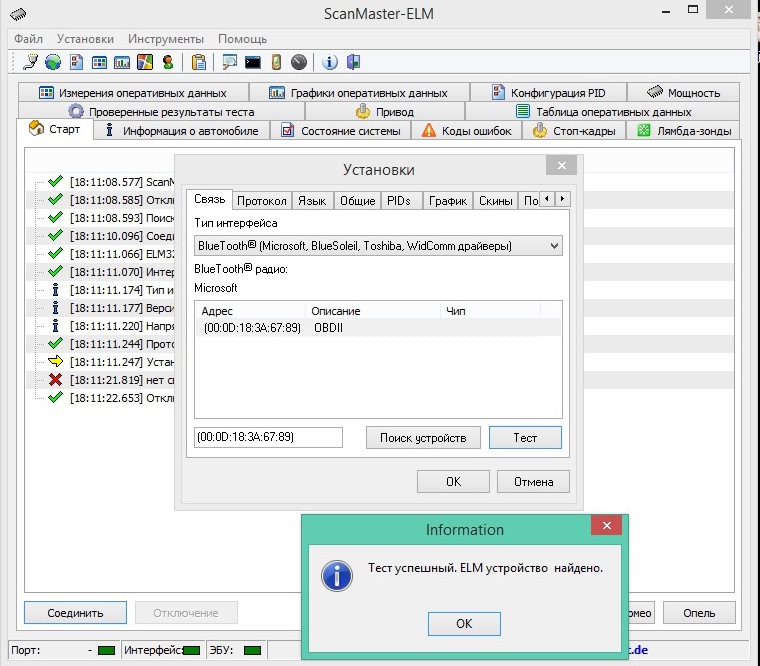Open the Коды ошибок tab
The height and width of the screenshot is (666, 760).
(x=467, y=131)
